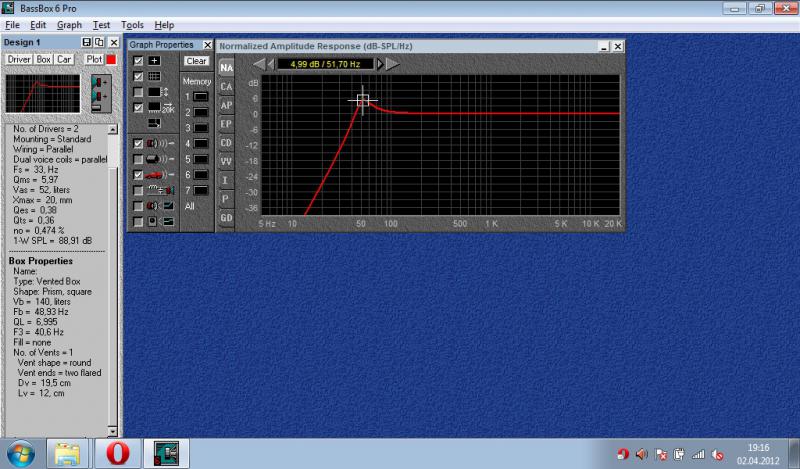Open the speaker configuration diagram in Design 1
The image size is (800, 469).
tap(101, 94)
